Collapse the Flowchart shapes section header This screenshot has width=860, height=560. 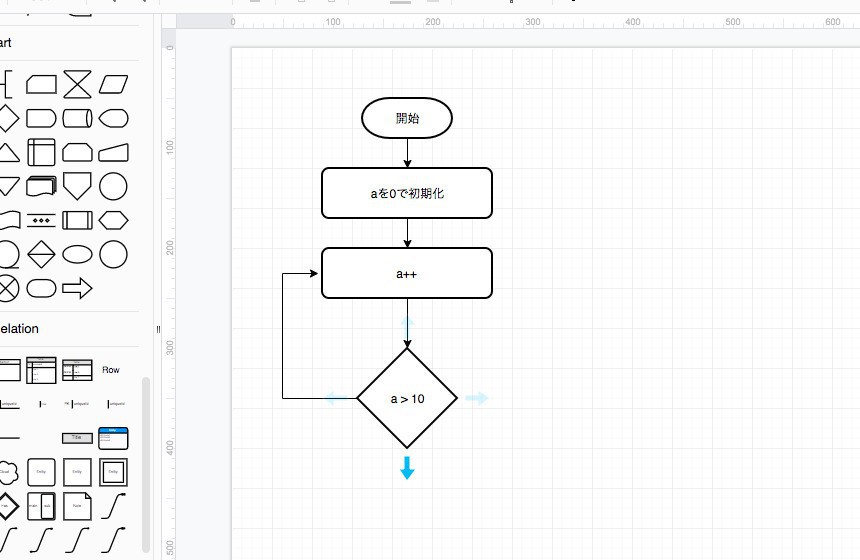coord(69,43)
